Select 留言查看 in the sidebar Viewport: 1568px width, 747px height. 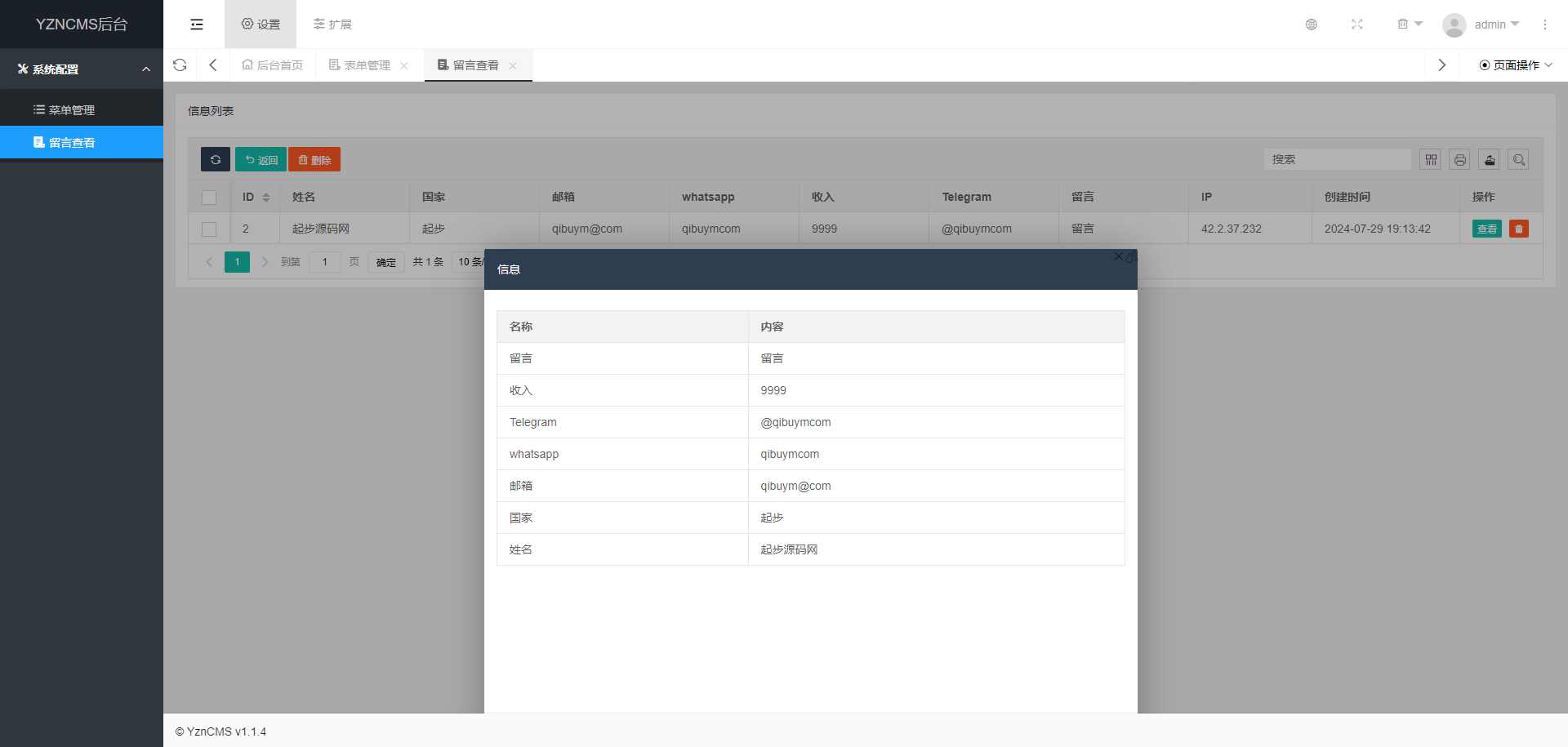82,142
